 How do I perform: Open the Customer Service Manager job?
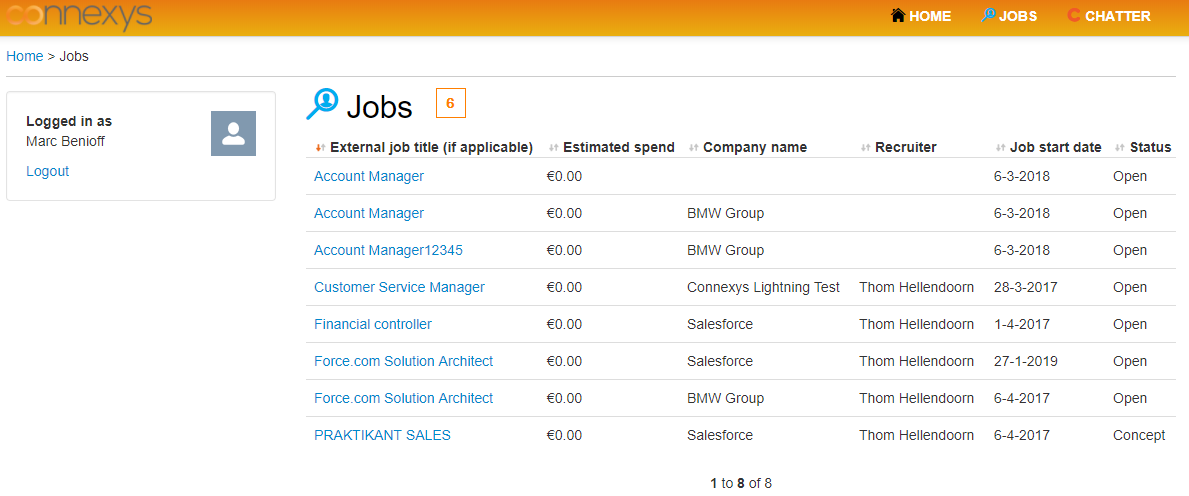[399, 287]
